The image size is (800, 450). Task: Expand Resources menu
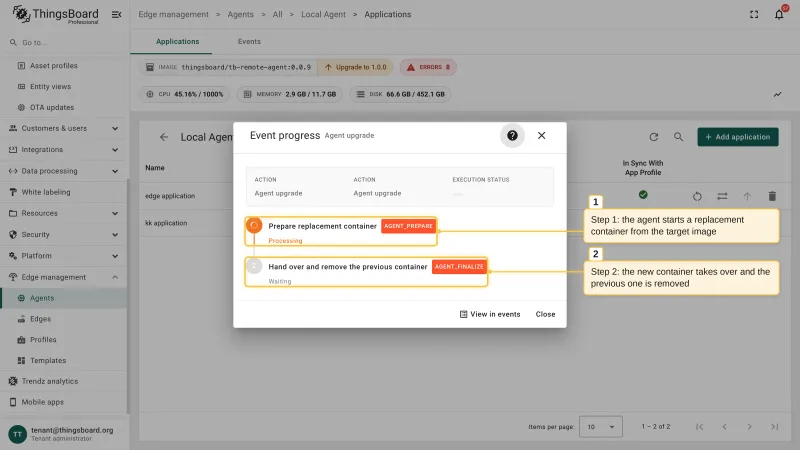[x=64, y=213]
